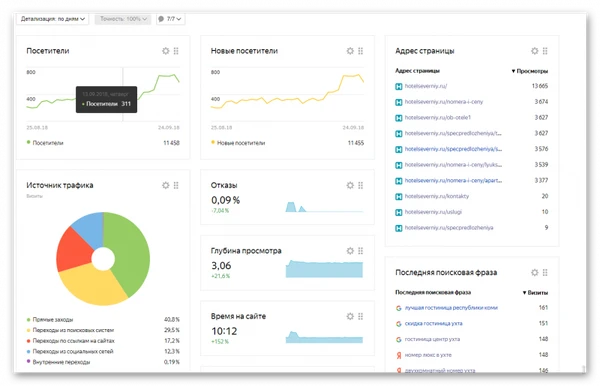
Task: Click drag handle of Глубина просмотра widget
Action: [x=360, y=251]
